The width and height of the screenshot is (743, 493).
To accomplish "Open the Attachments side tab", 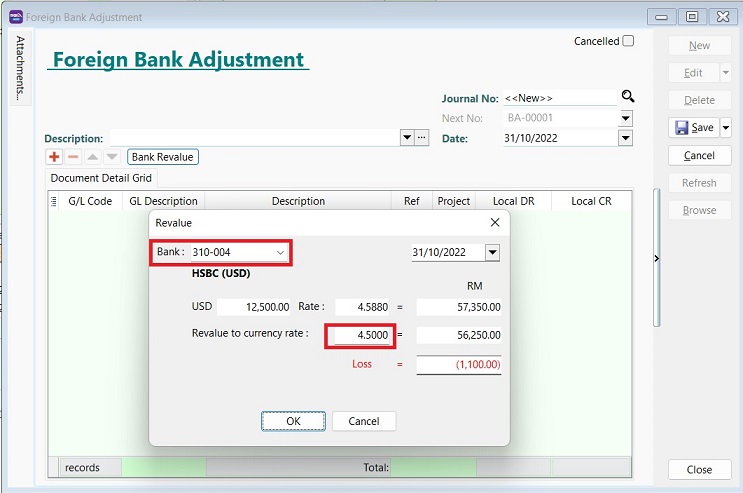I will tap(20, 68).
